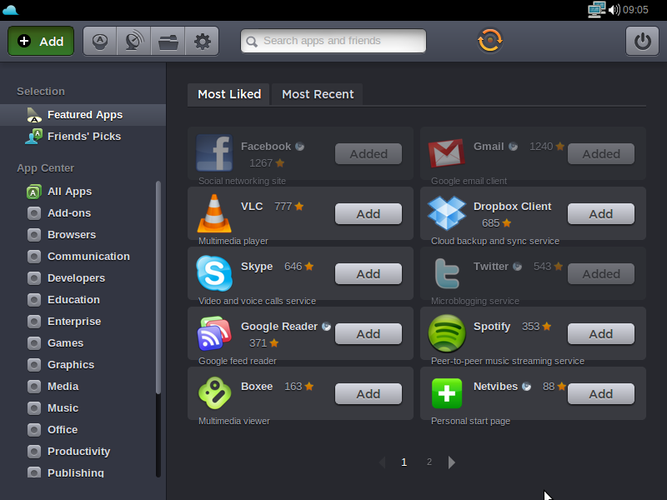This screenshot has height=500, width=667.
Task: Click the next page arrow
Action: (x=452, y=462)
